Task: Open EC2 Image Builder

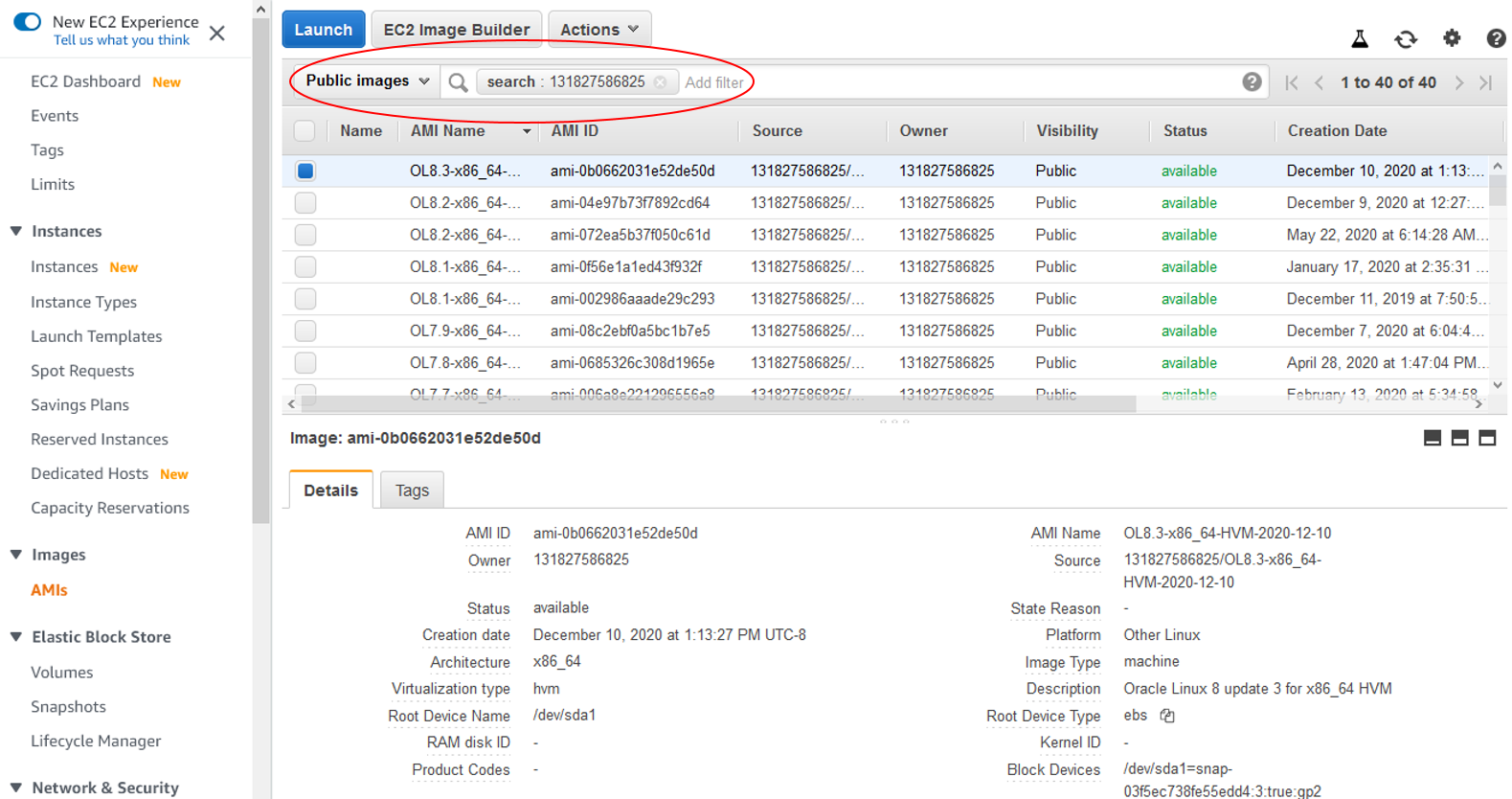Action: click(457, 30)
